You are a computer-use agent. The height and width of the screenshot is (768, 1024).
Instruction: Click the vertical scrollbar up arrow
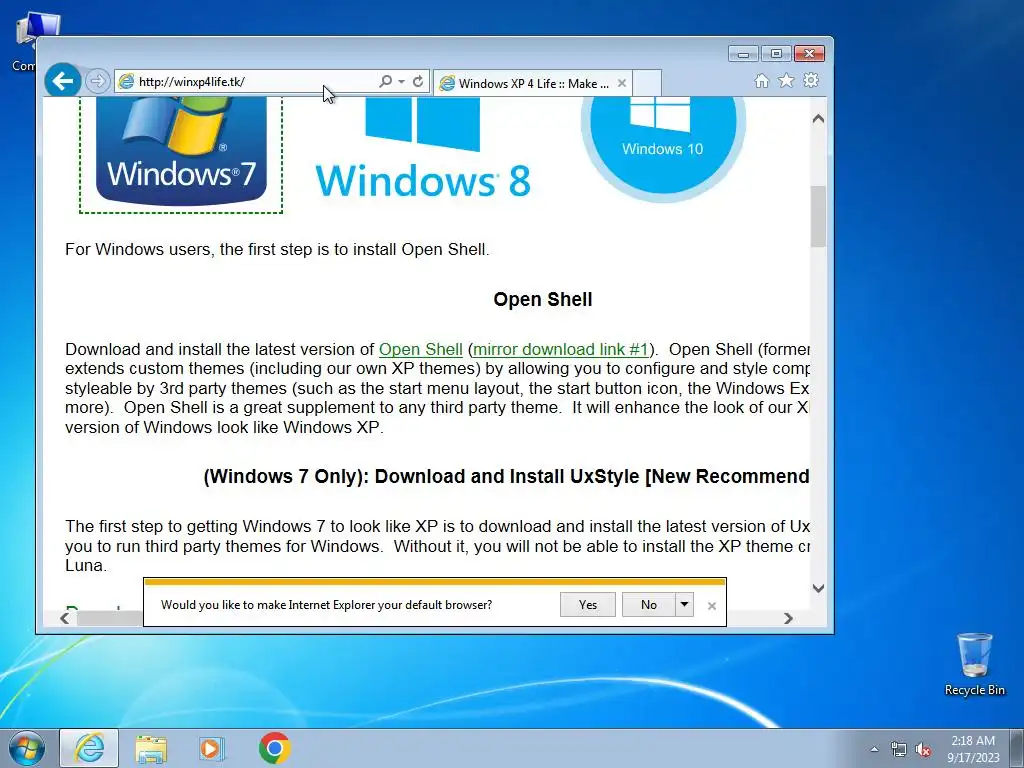818,119
